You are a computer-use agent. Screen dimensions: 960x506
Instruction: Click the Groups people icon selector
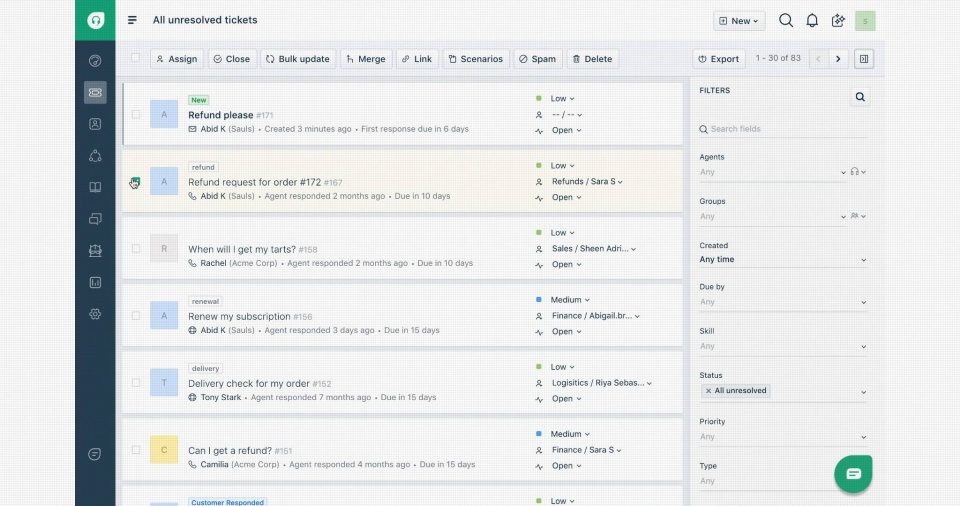[858, 216]
